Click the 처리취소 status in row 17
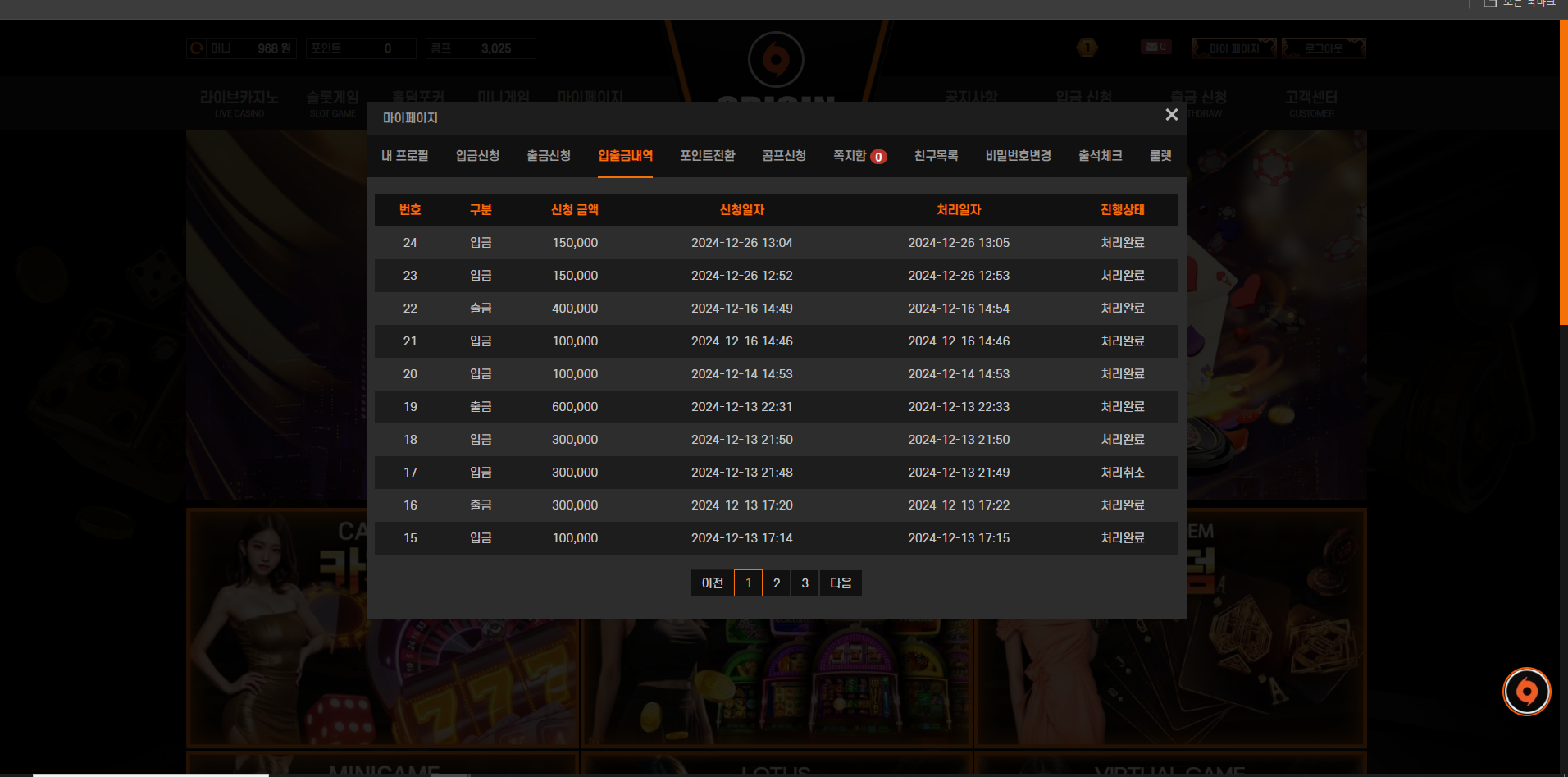Screen dimensions: 1568x777 [1123, 472]
